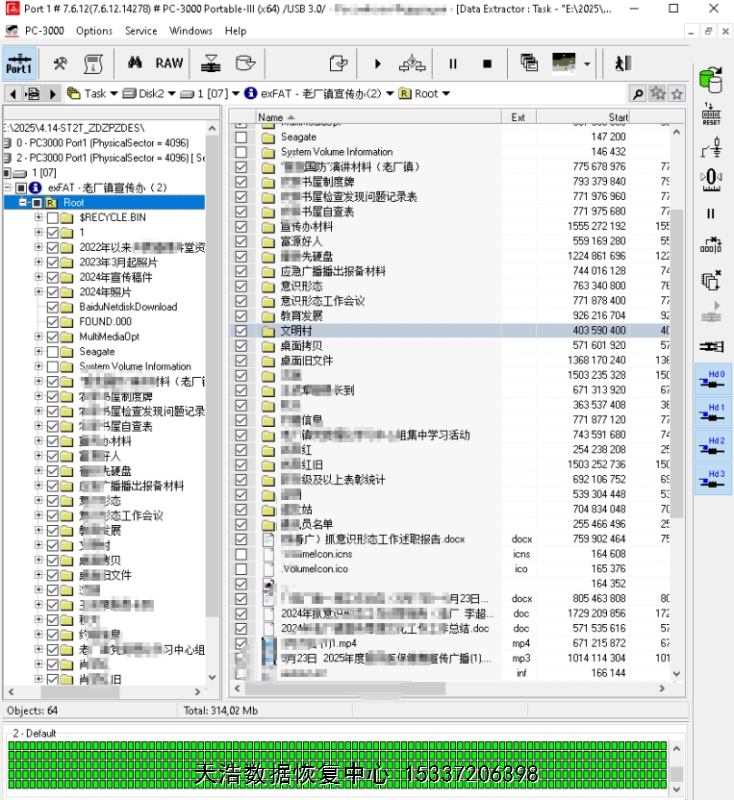Open the Task dropdown in path bar
The image size is (734, 800).
point(95,93)
